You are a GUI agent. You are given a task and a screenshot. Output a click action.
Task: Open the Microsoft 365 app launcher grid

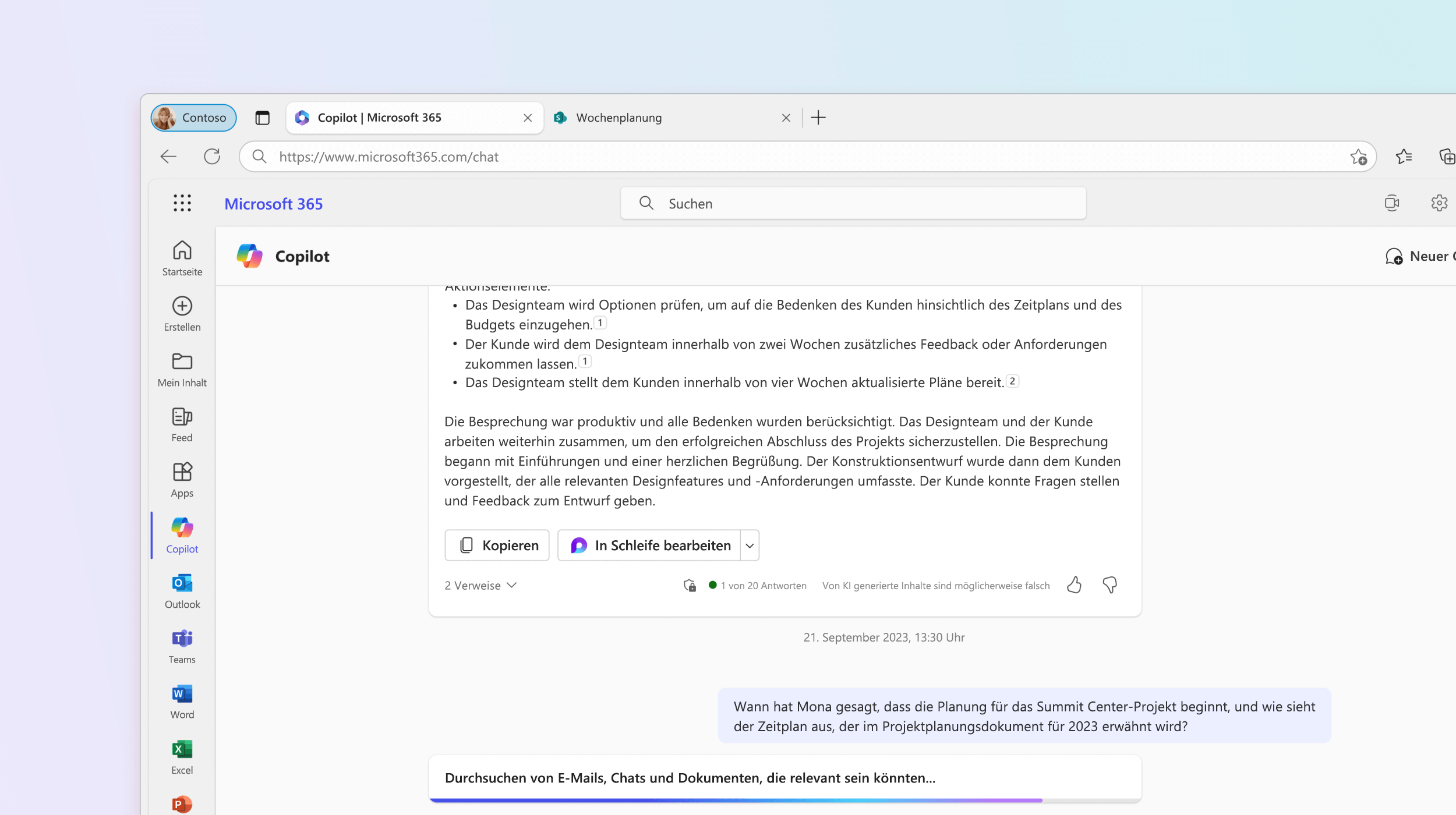pos(182,203)
